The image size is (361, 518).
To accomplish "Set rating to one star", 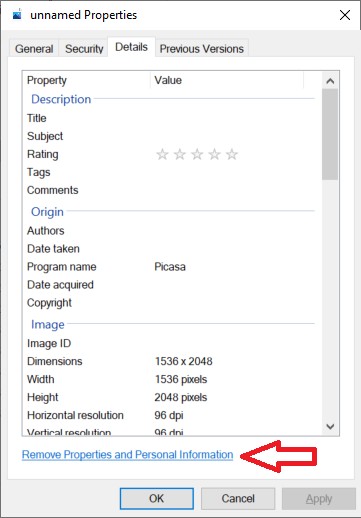I will click(x=162, y=154).
